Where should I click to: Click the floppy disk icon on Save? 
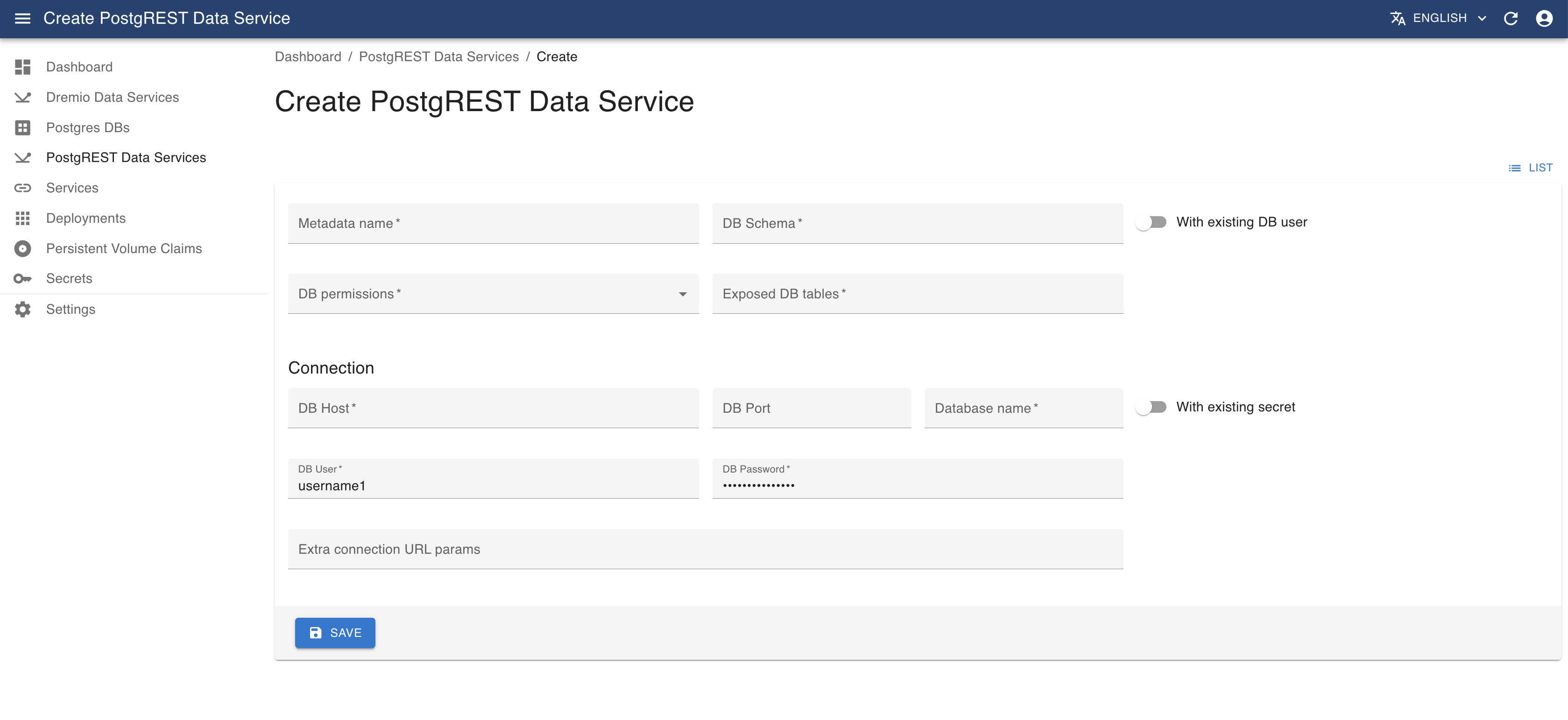click(315, 633)
